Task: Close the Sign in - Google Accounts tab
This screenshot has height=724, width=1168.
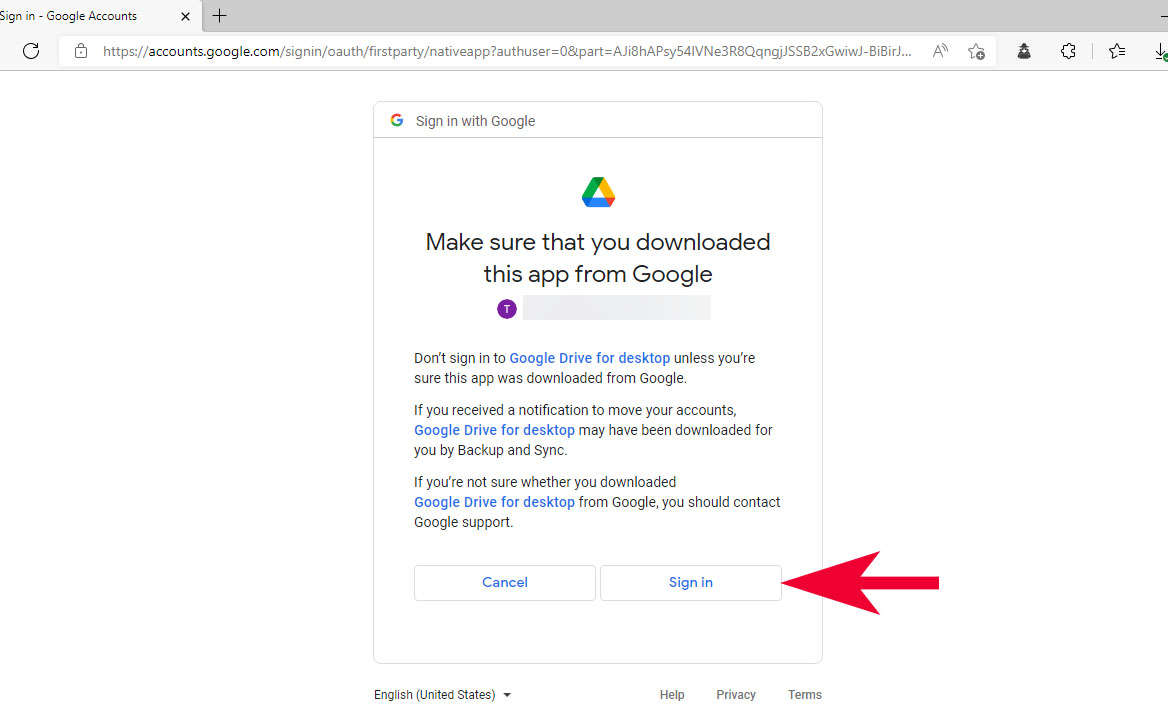Action: (x=185, y=16)
